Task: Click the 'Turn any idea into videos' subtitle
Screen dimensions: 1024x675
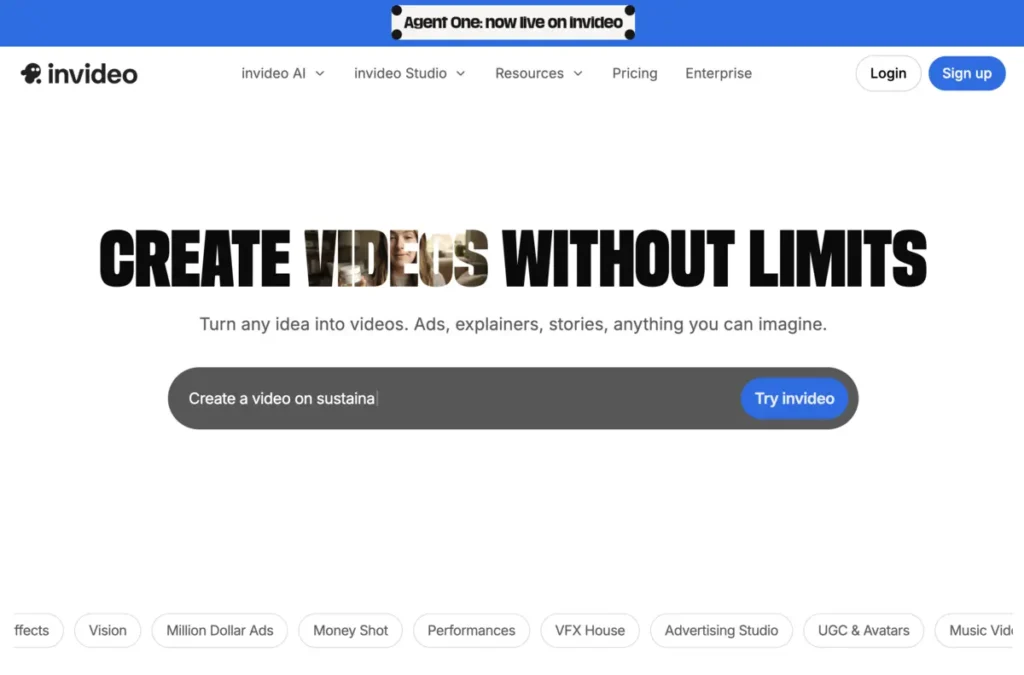Action: click(x=513, y=324)
